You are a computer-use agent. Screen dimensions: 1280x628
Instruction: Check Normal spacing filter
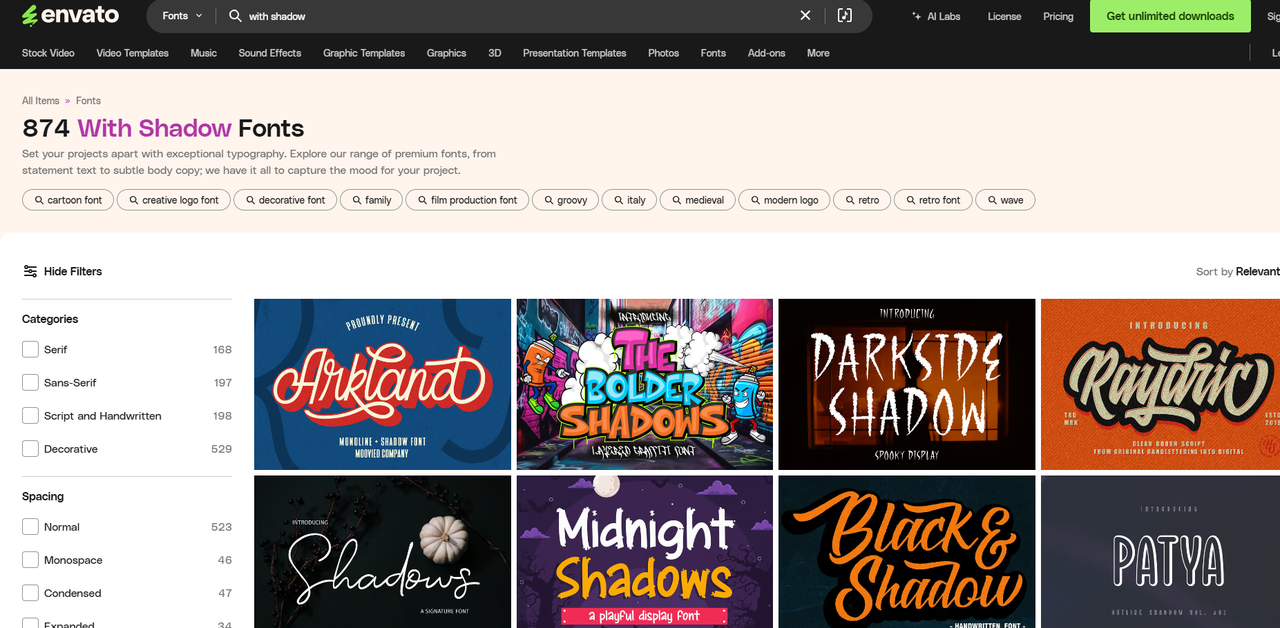(30, 526)
